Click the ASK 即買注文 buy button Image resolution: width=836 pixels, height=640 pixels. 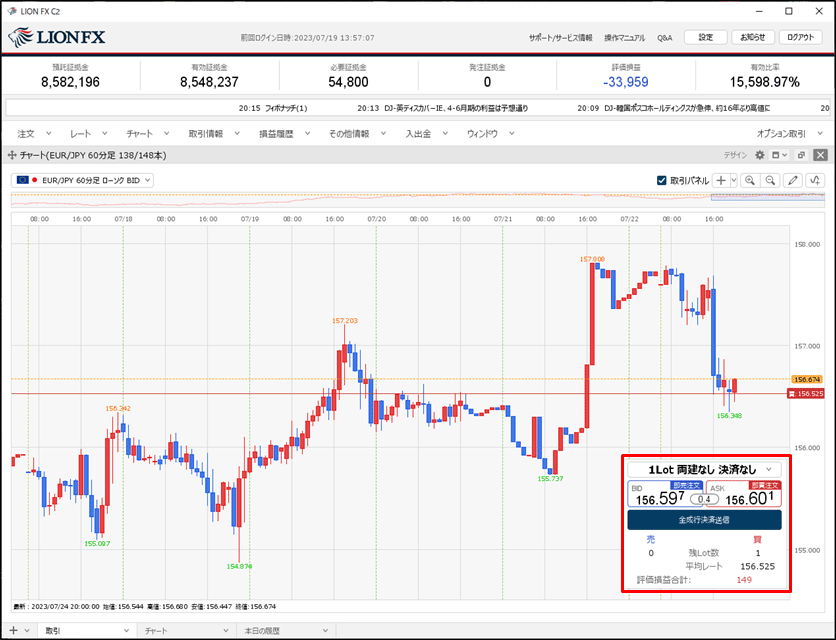pyautogui.click(x=744, y=494)
